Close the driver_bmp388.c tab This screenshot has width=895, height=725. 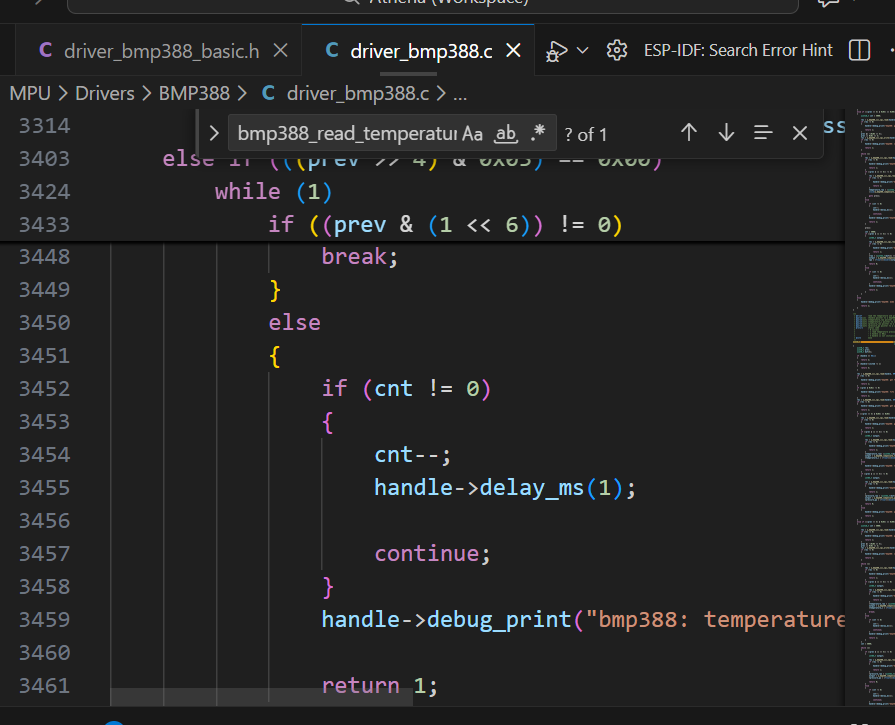[x=514, y=51]
